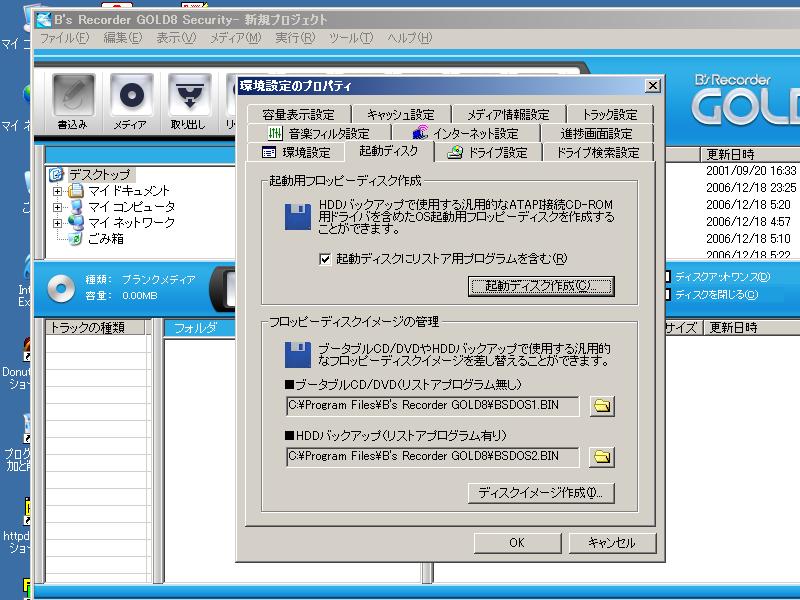
Task: Open the ヘルプ(H) menu
Action: tap(410, 38)
